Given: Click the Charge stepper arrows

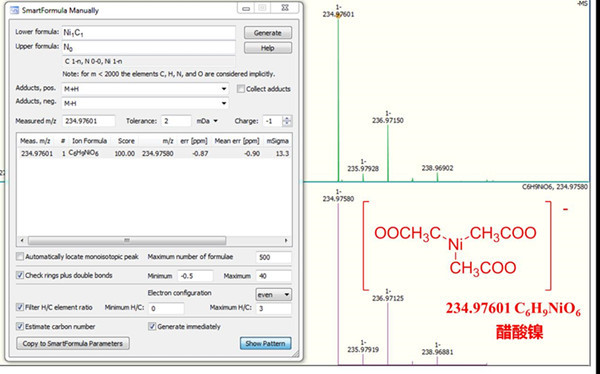Looking at the screenshot, I should 287,121.
